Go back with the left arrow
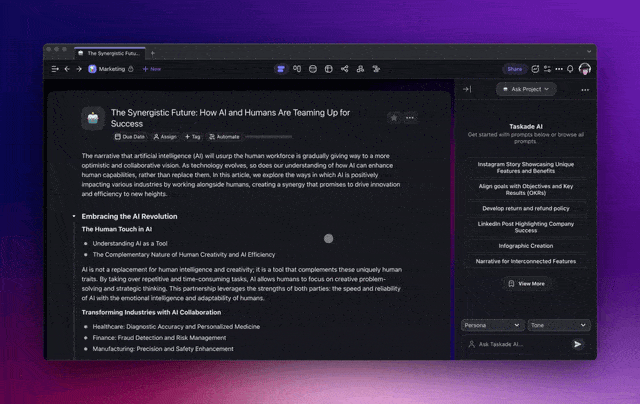 pos(67,69)
